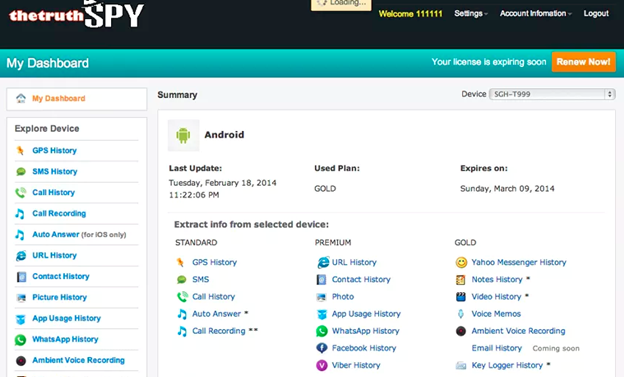This screenshot has width=624, height=377.
Task: Follow the GPS History link under STANDARD
Action: (x=214, y=262)
